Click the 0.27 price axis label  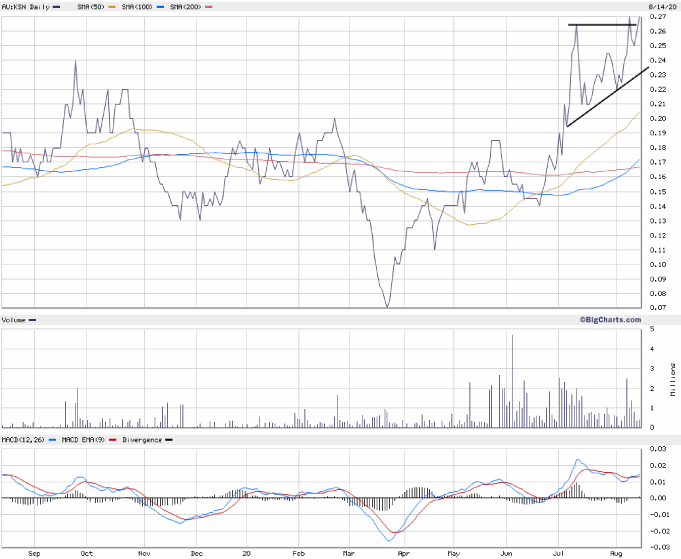(x=657, y=17)
